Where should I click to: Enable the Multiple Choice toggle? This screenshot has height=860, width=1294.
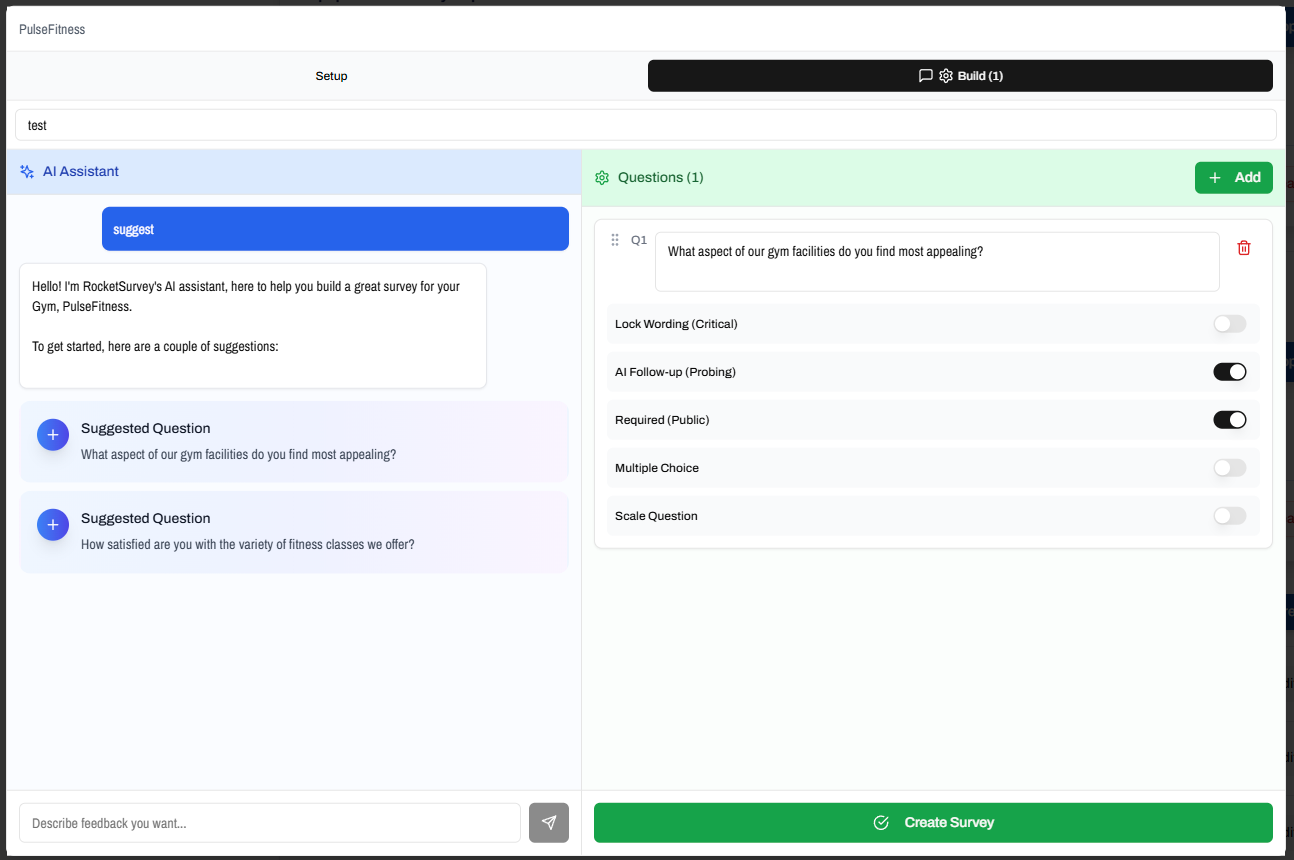(x=1229, y=467)
